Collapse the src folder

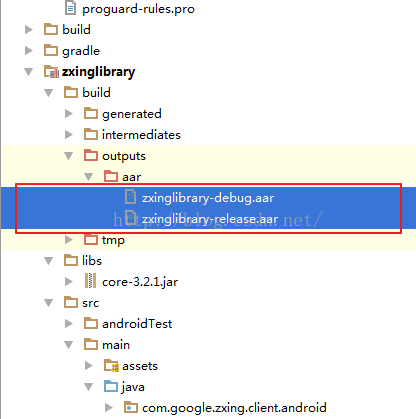tap(49, 303)
